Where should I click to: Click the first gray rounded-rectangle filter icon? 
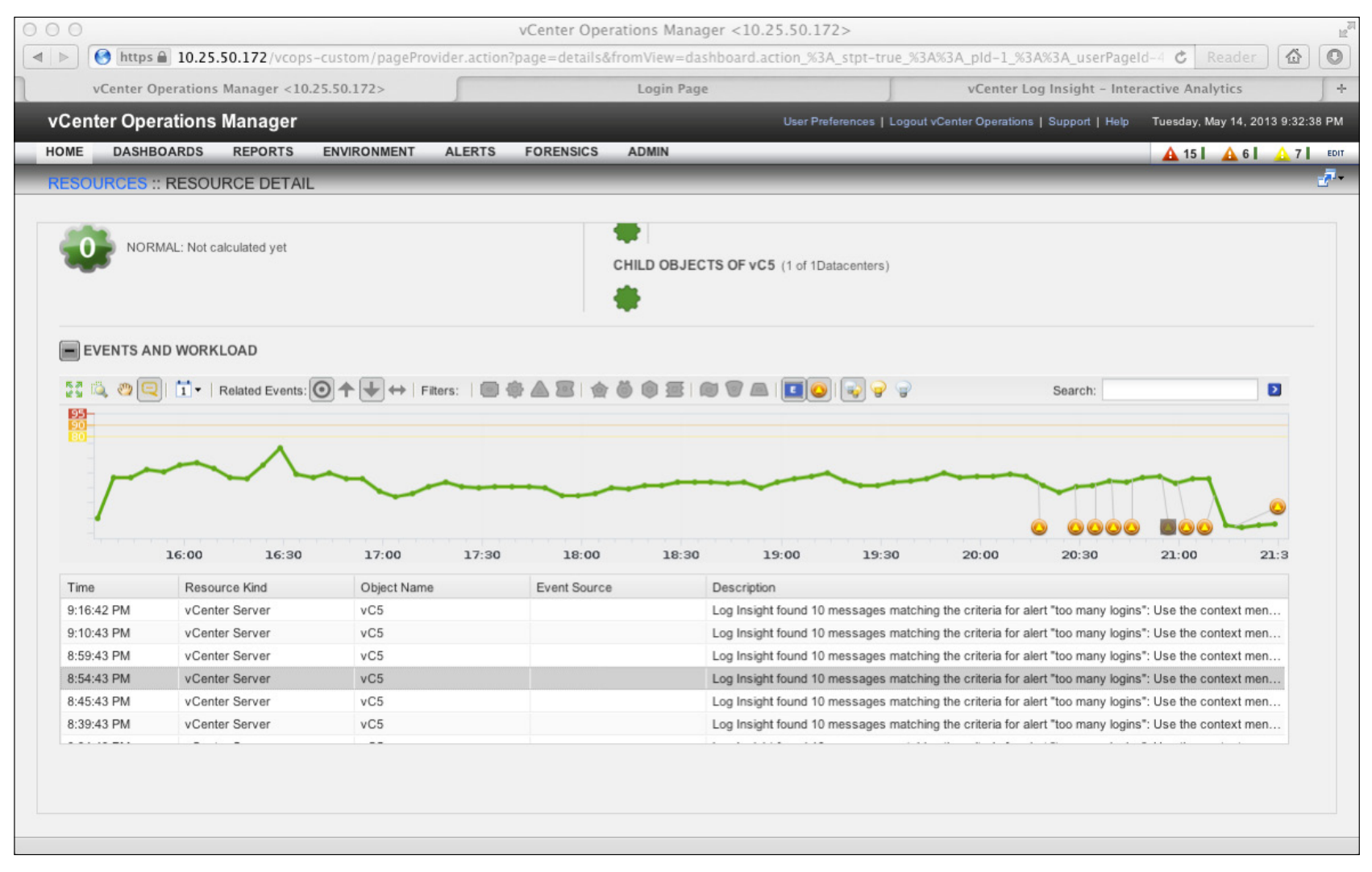pyautogui.click(x=489, y=390)
